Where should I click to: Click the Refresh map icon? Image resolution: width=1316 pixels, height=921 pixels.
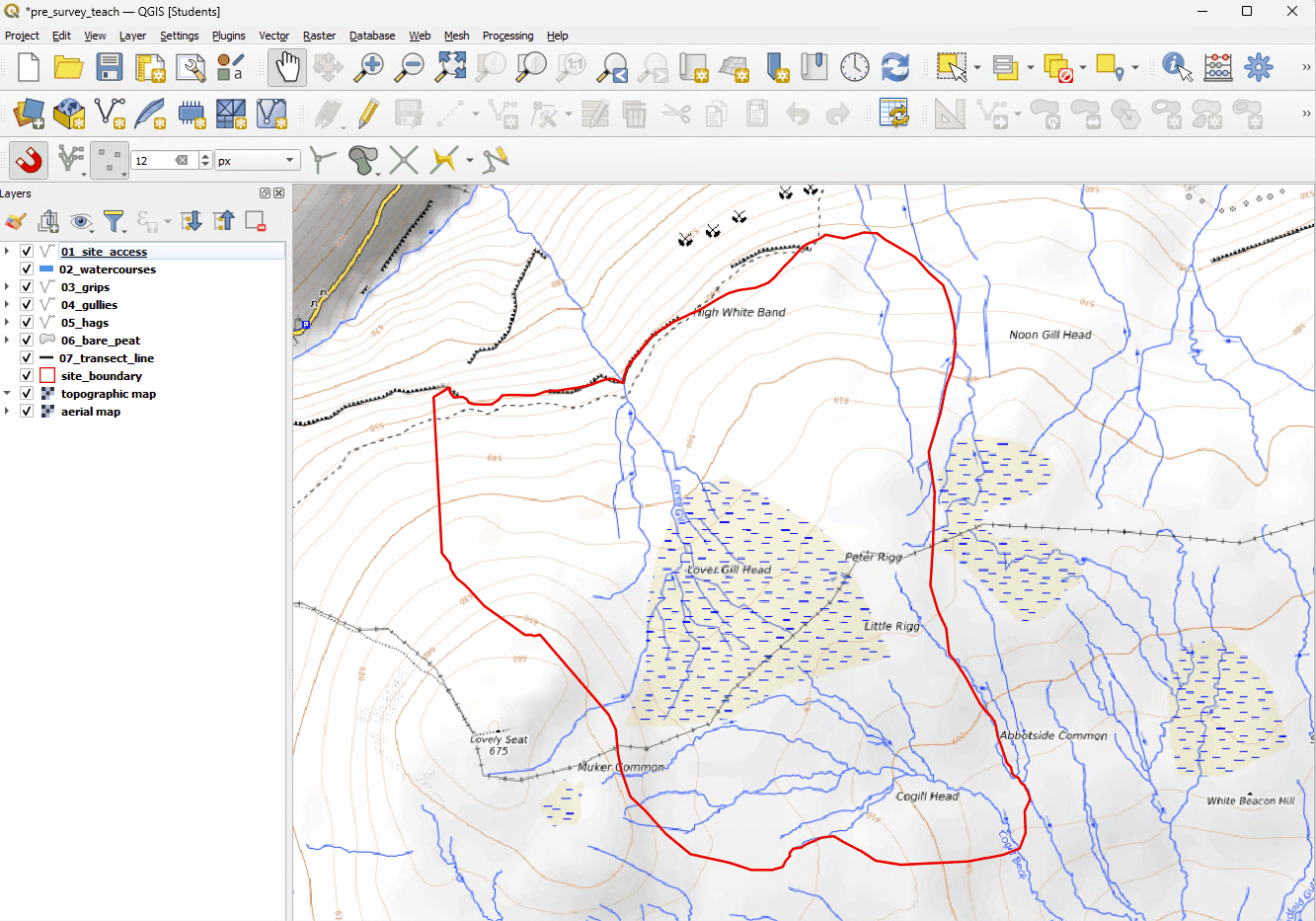(894, 68)
